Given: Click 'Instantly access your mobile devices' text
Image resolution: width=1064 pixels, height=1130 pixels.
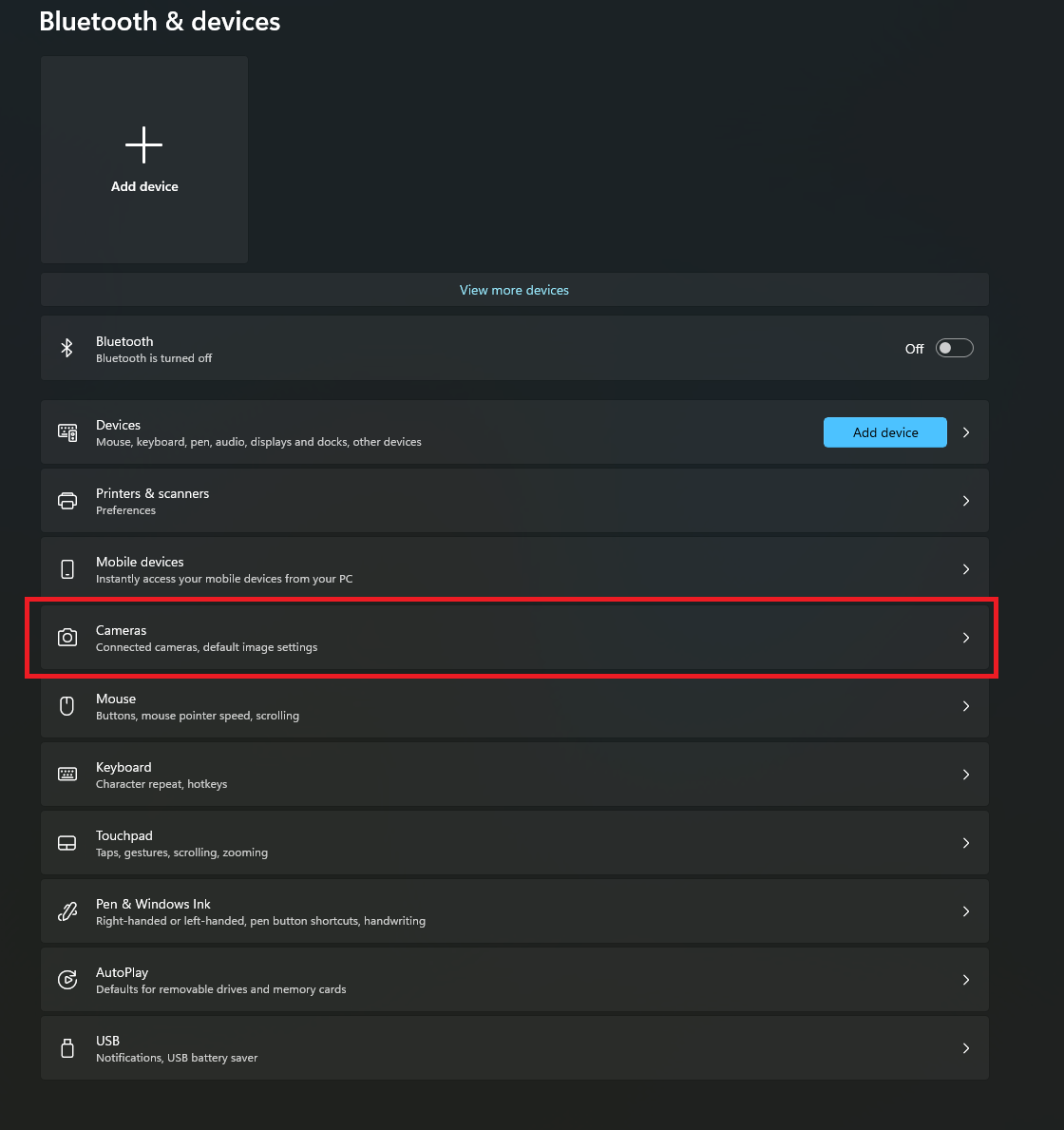Looking at the screenshot, I should click(x=224, y=579).
